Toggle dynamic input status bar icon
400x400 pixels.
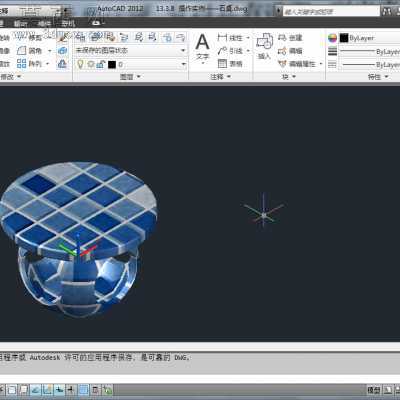pyautogui.click(x=59, y=390)
